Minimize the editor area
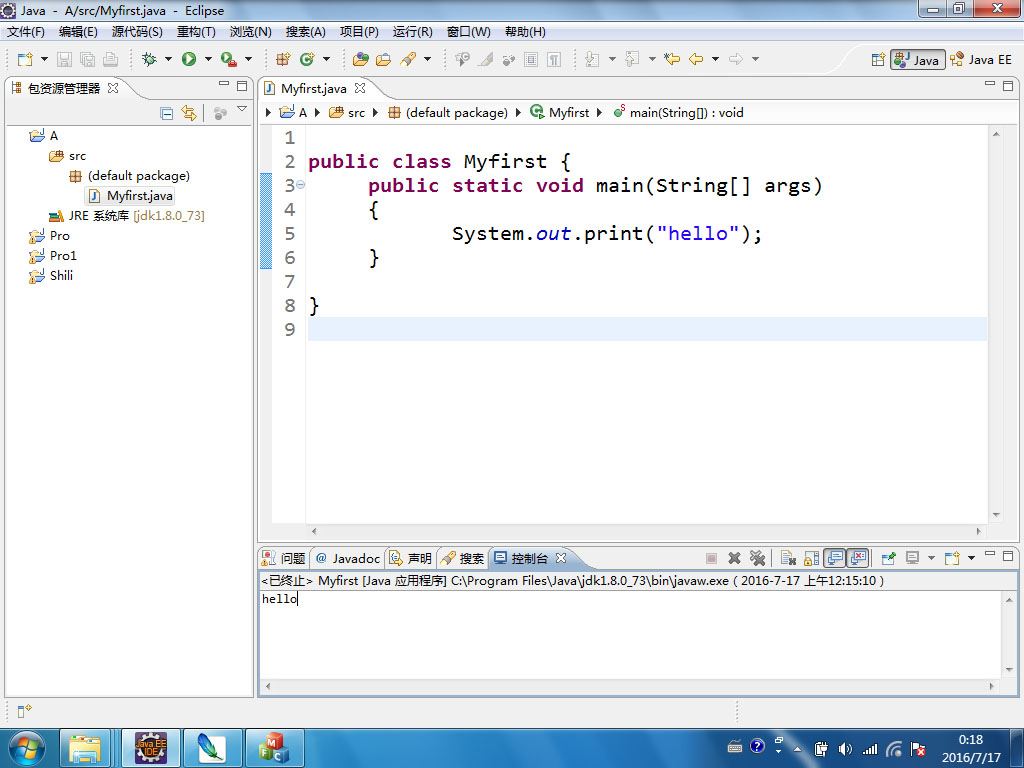The image size is (1024, 768). pyautogui.click(x=990, y=84)
